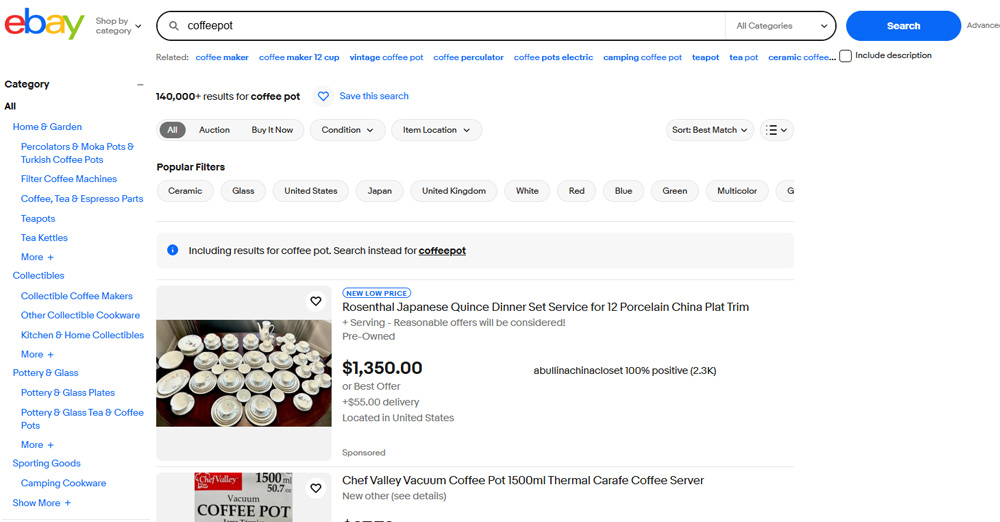Open Filter Coffee Machines category

coord(69,179)
